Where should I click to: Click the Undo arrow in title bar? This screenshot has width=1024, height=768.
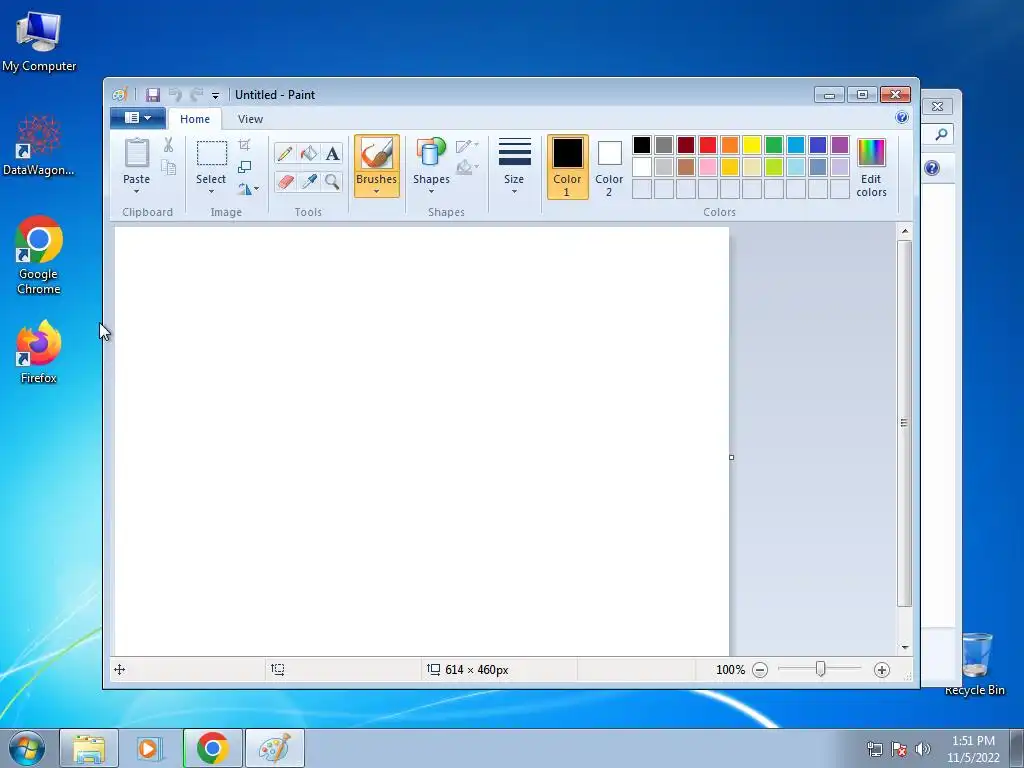coord(174,95)
